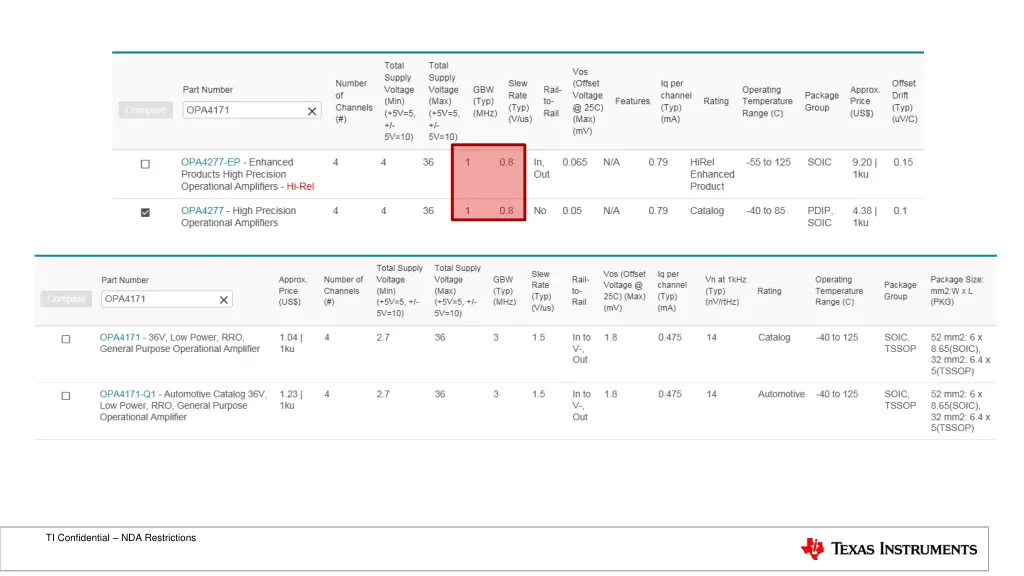Check the OPA4171-Q1 Automotive row checkbox
The width and height of the screenshot is (1024, 576).
65,396
